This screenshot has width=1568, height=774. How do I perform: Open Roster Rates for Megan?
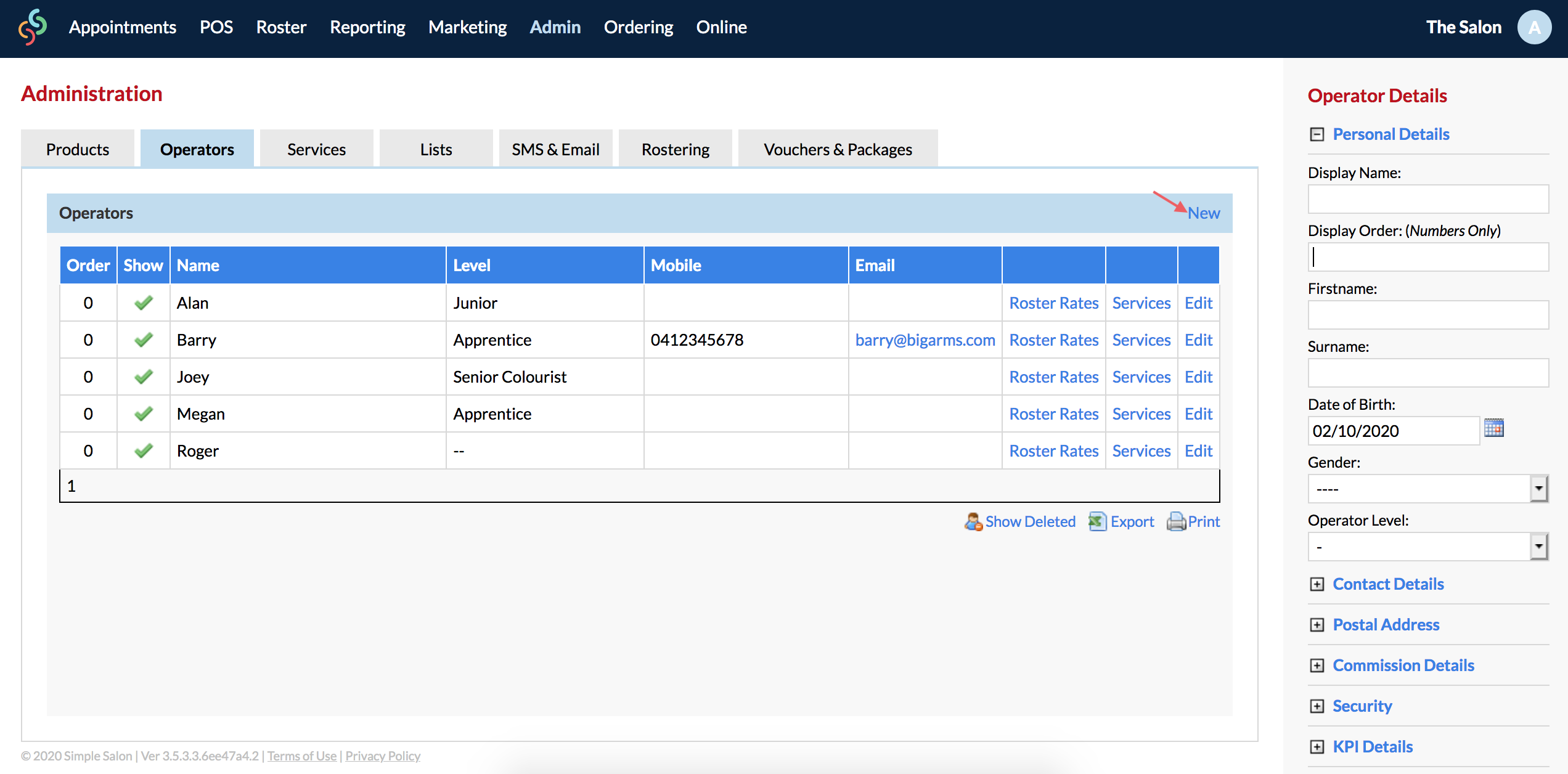[x=1054, y=413]
